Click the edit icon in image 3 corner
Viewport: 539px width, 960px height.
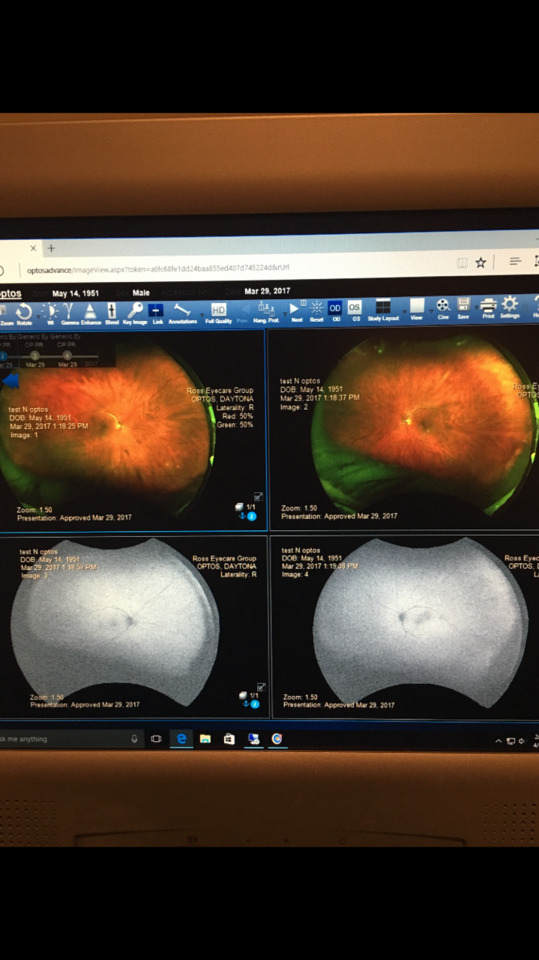tap(261, 687)
